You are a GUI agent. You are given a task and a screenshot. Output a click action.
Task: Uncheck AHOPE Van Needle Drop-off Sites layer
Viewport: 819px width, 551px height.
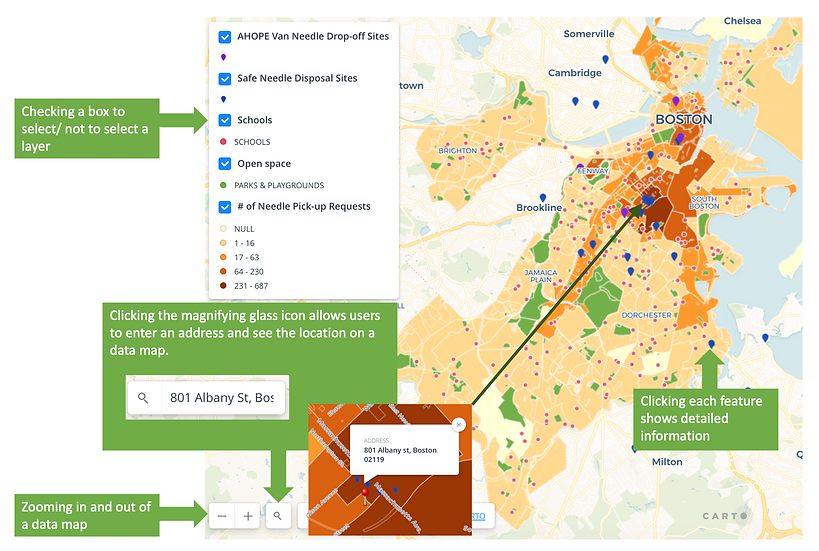[225, 37]
